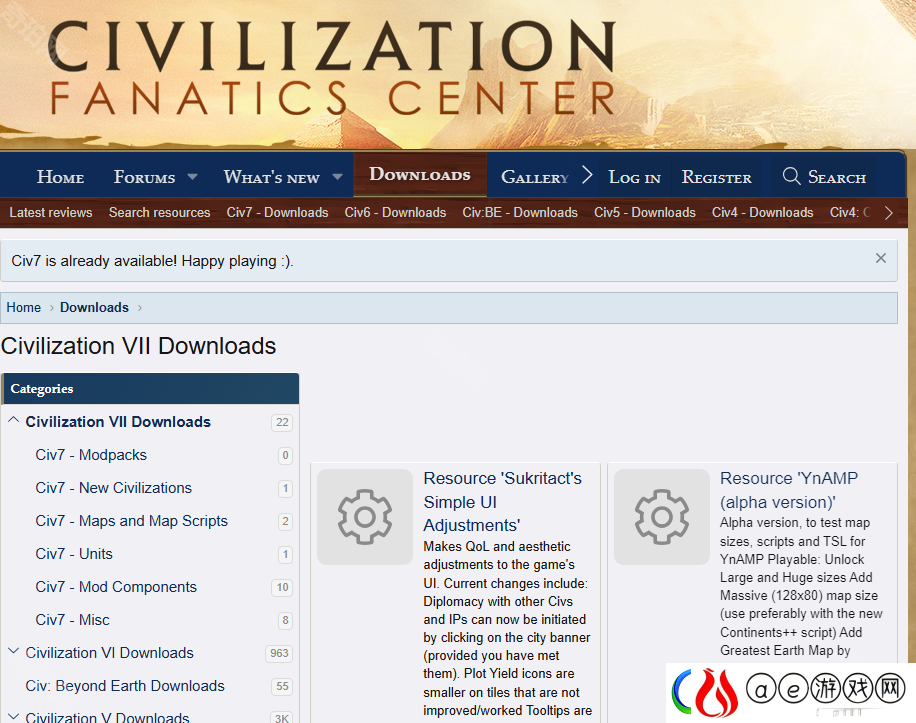Select Civilization VII Downloads category
The width and height of the screenshot is (916, 723).
tap(118, 422)
